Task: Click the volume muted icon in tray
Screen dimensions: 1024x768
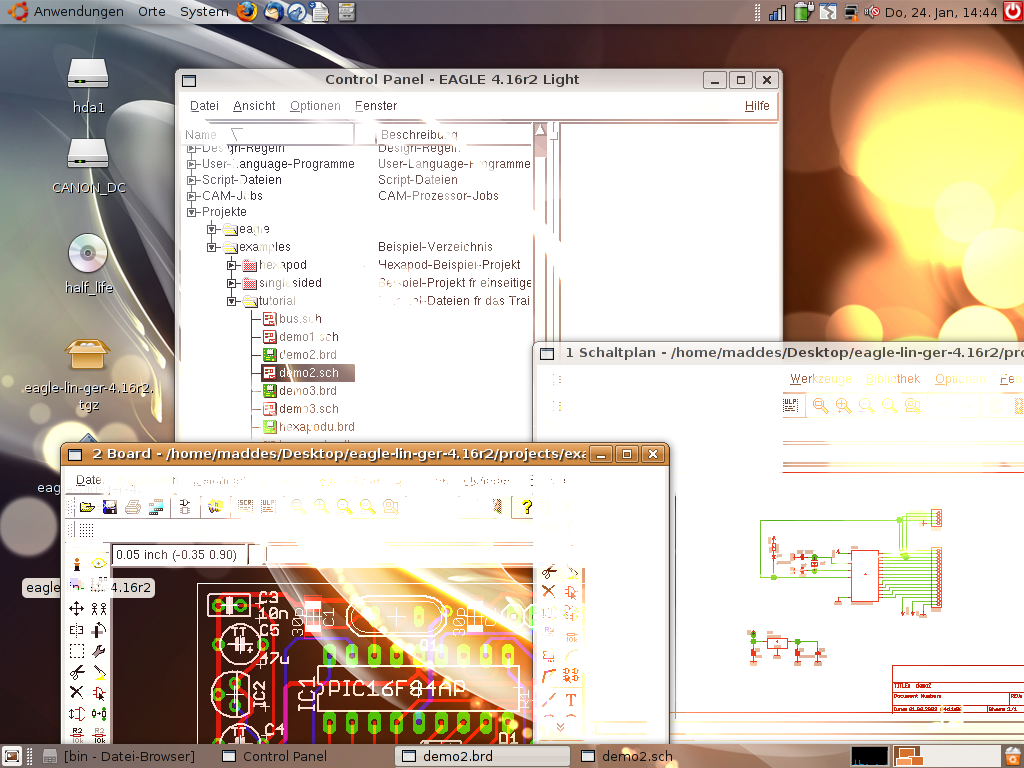Action: tap(871, 12)
